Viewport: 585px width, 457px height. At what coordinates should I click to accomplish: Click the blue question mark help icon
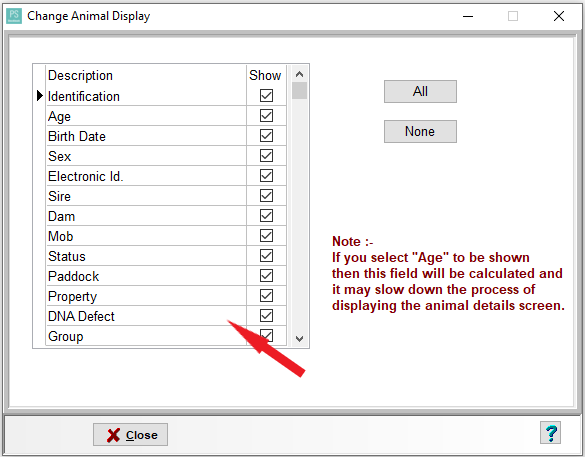[x=550, y=433]
